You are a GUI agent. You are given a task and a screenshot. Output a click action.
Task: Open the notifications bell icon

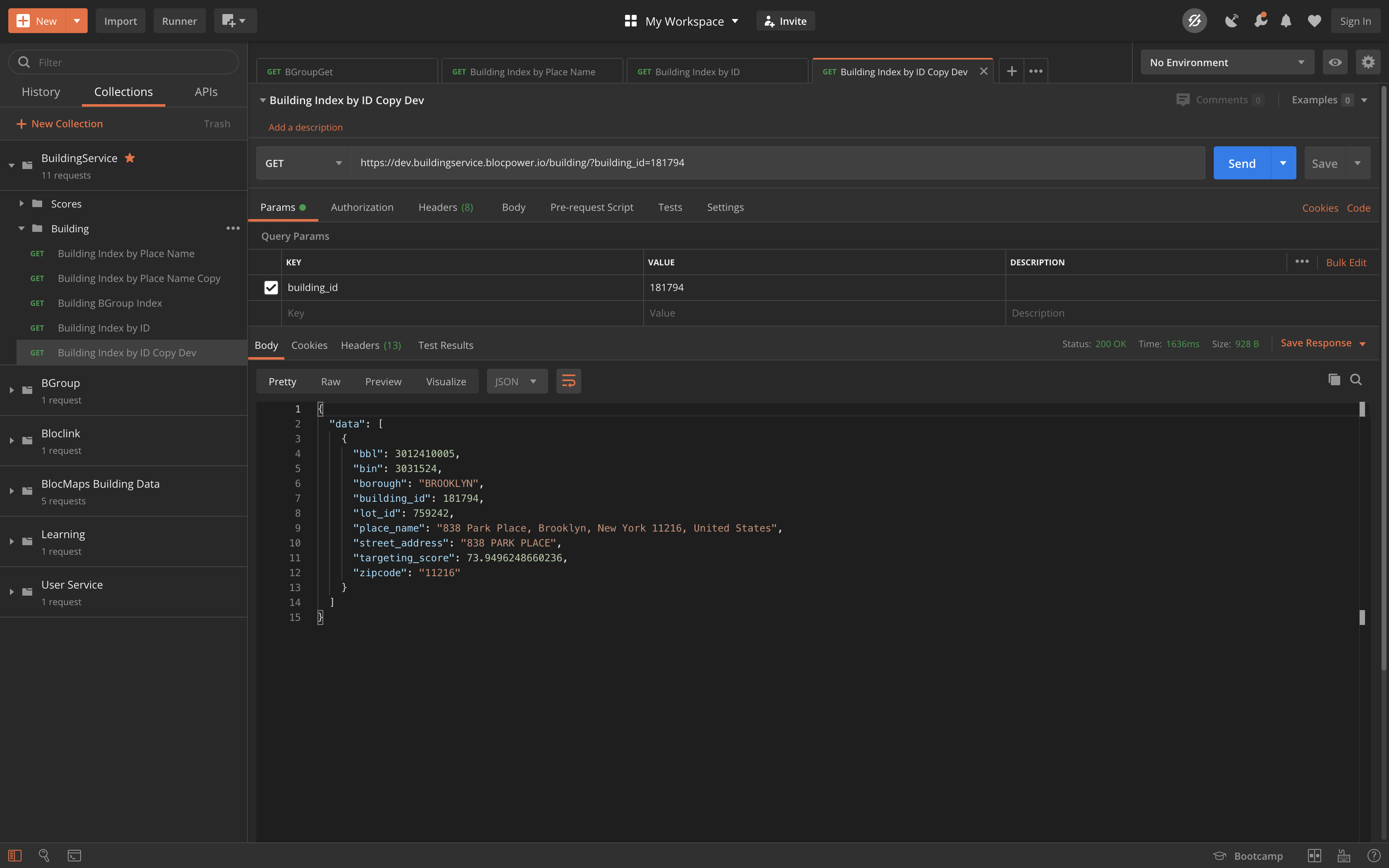pos(1286,21)
